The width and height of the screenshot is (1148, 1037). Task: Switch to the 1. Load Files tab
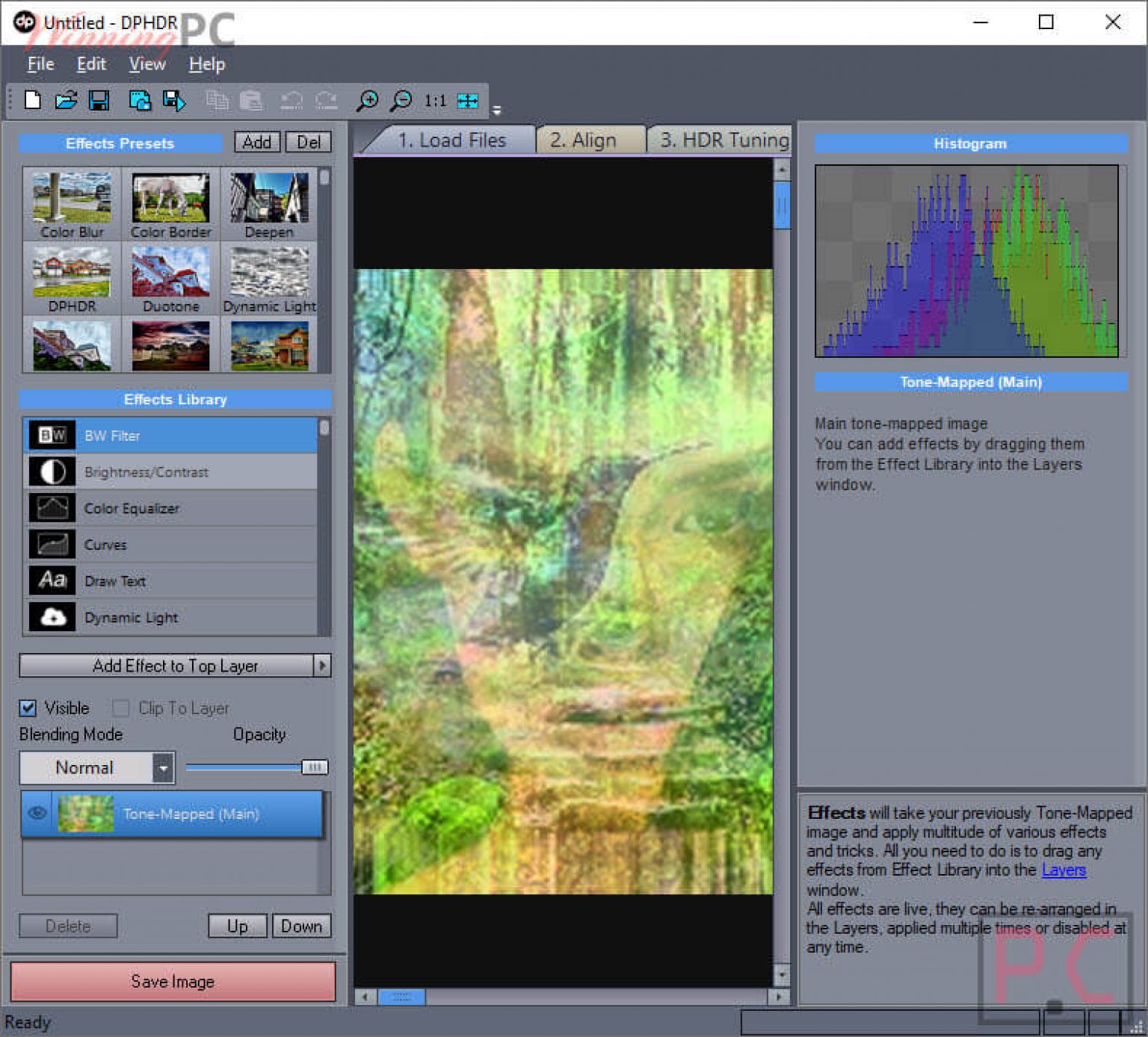(x=451, y=140)
